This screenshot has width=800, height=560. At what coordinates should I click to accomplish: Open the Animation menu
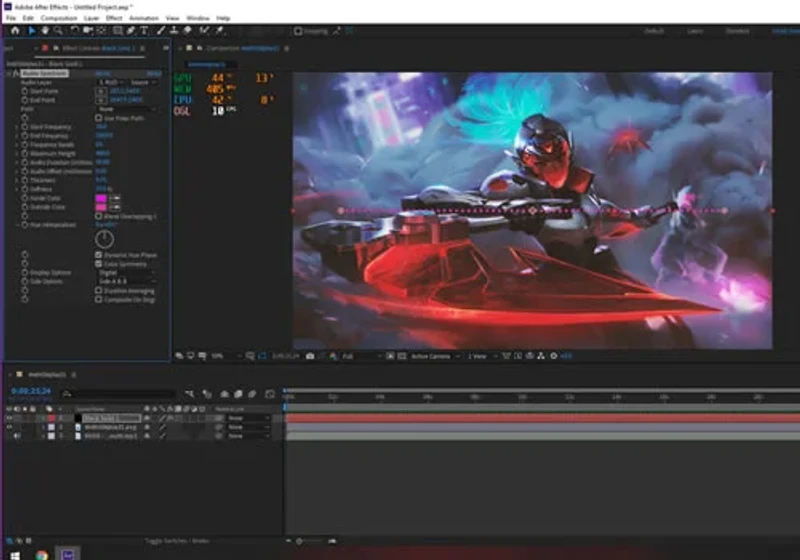[144, 18]
